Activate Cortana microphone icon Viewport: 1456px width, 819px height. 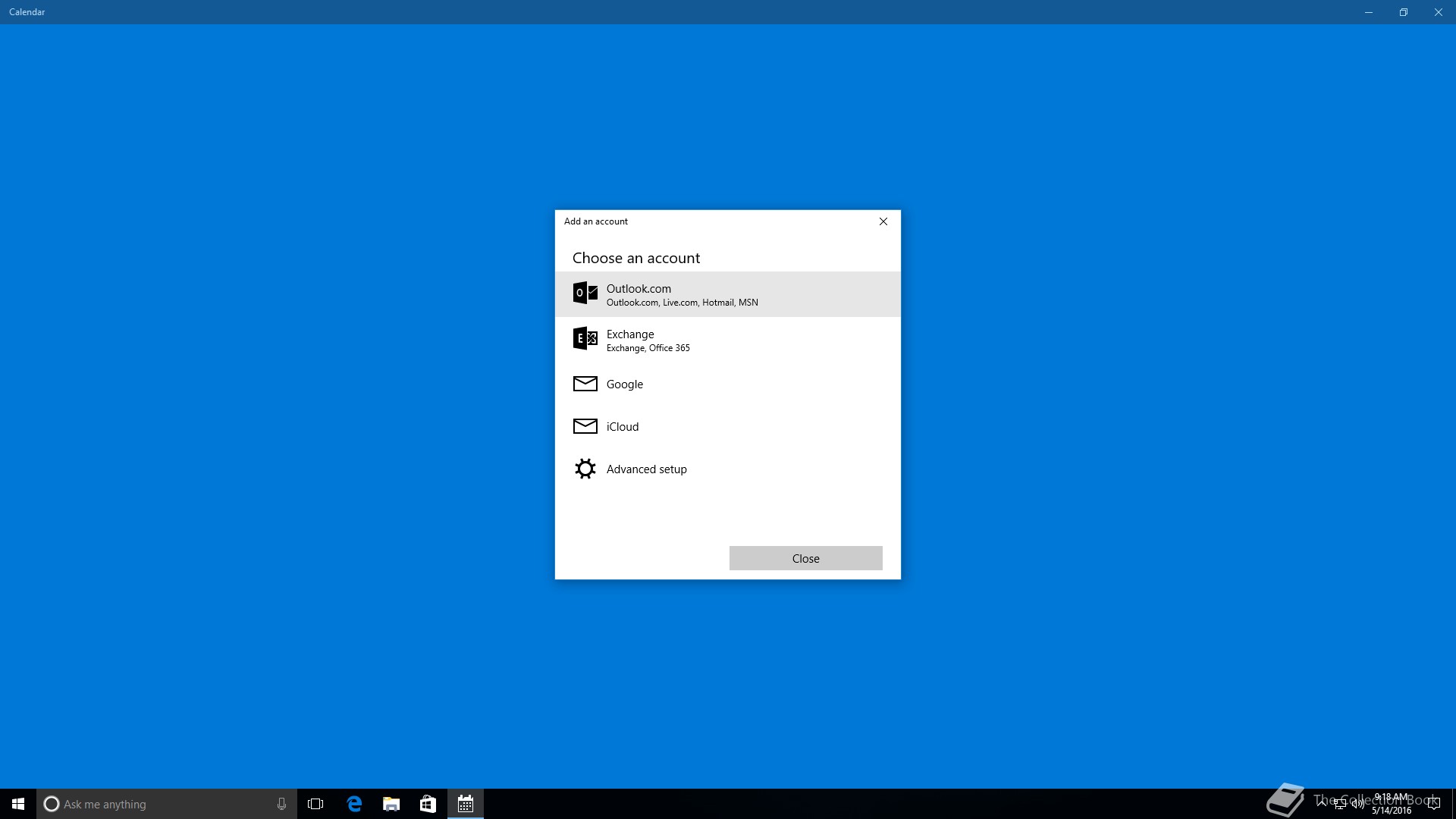(x=281, y=804)
